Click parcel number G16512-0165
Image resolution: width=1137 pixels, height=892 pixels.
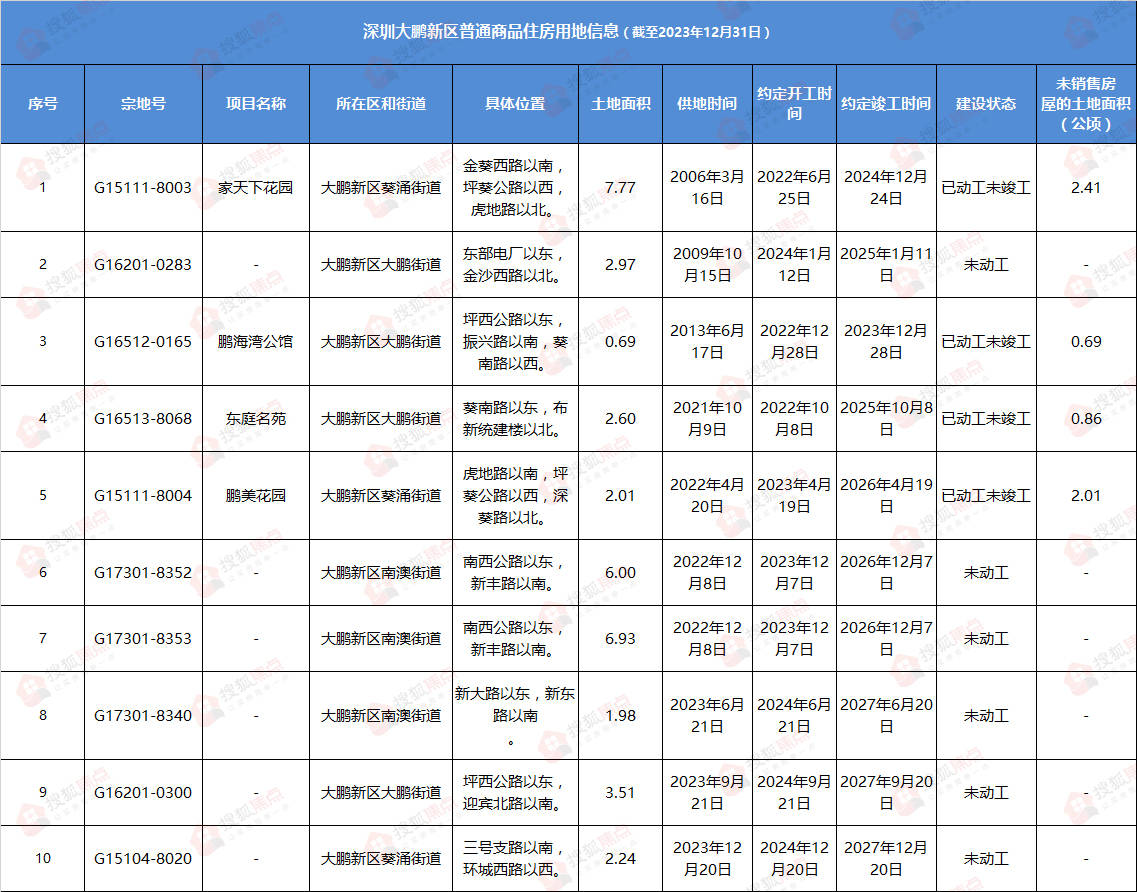pyautogui.click(x=143, y=342)
